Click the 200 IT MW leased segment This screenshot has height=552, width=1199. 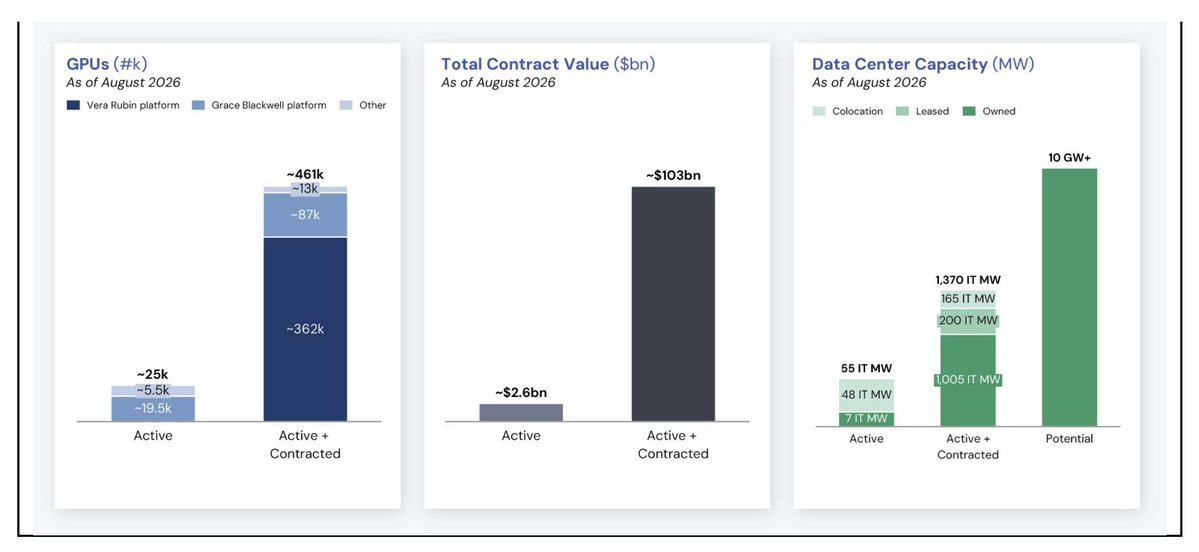coord(968,321)
